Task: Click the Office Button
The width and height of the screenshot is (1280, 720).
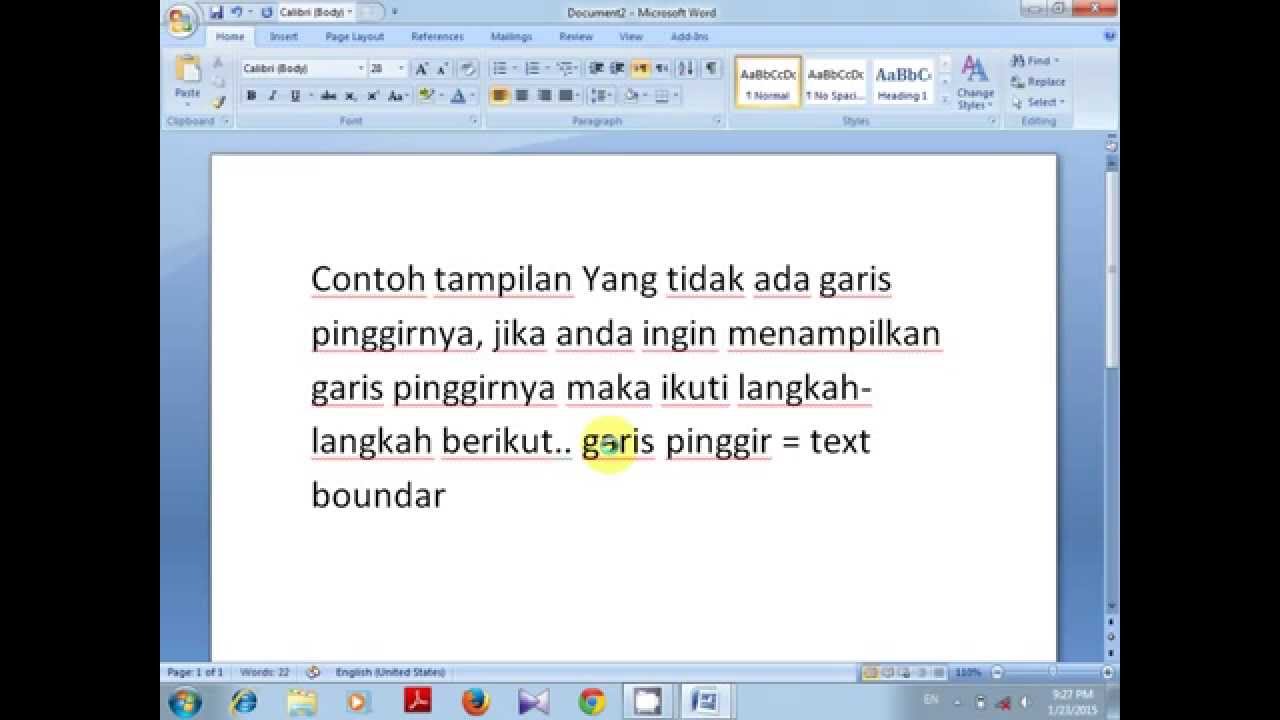Action: click(x=181, y=21)
